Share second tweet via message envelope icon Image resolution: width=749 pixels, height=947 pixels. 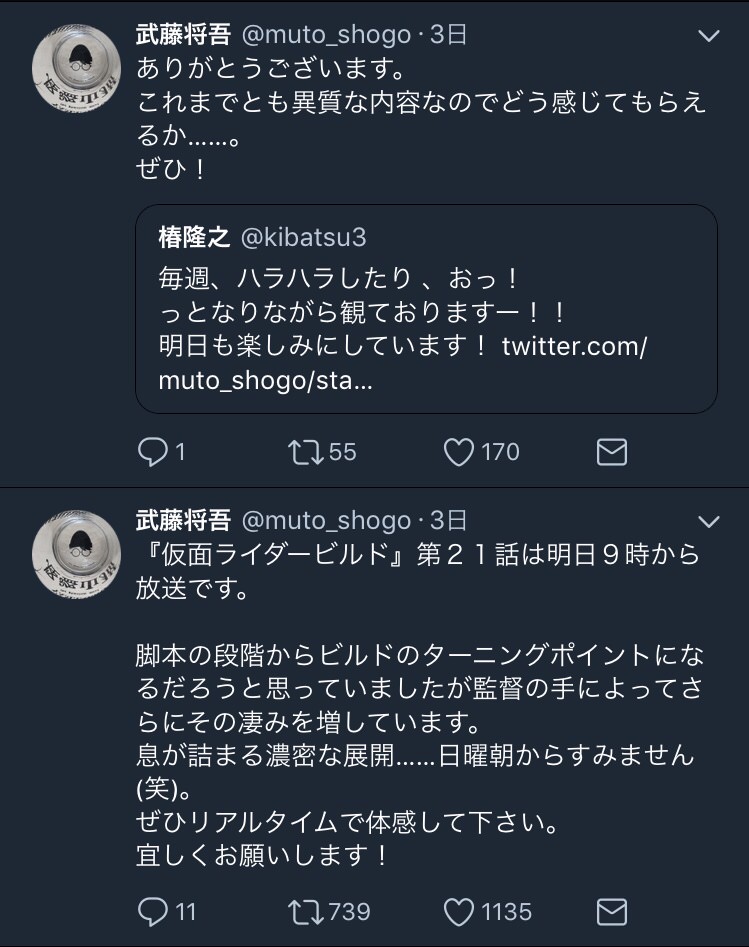[611, 911]
